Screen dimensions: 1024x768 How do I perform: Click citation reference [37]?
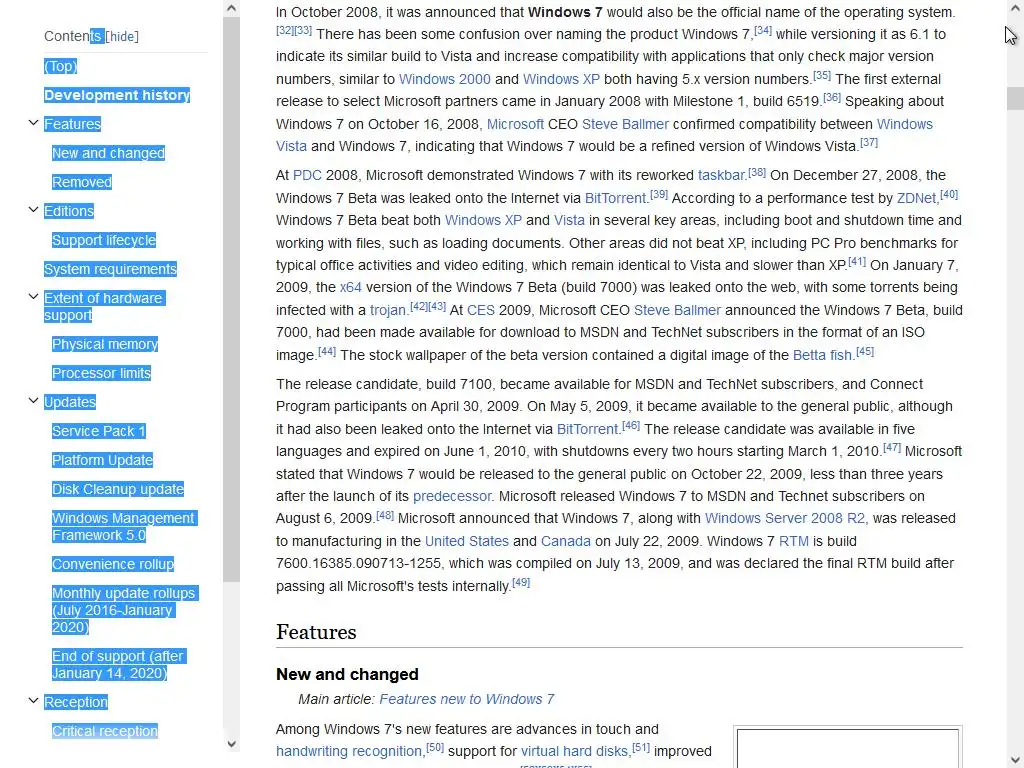click(x=869, y=142)
